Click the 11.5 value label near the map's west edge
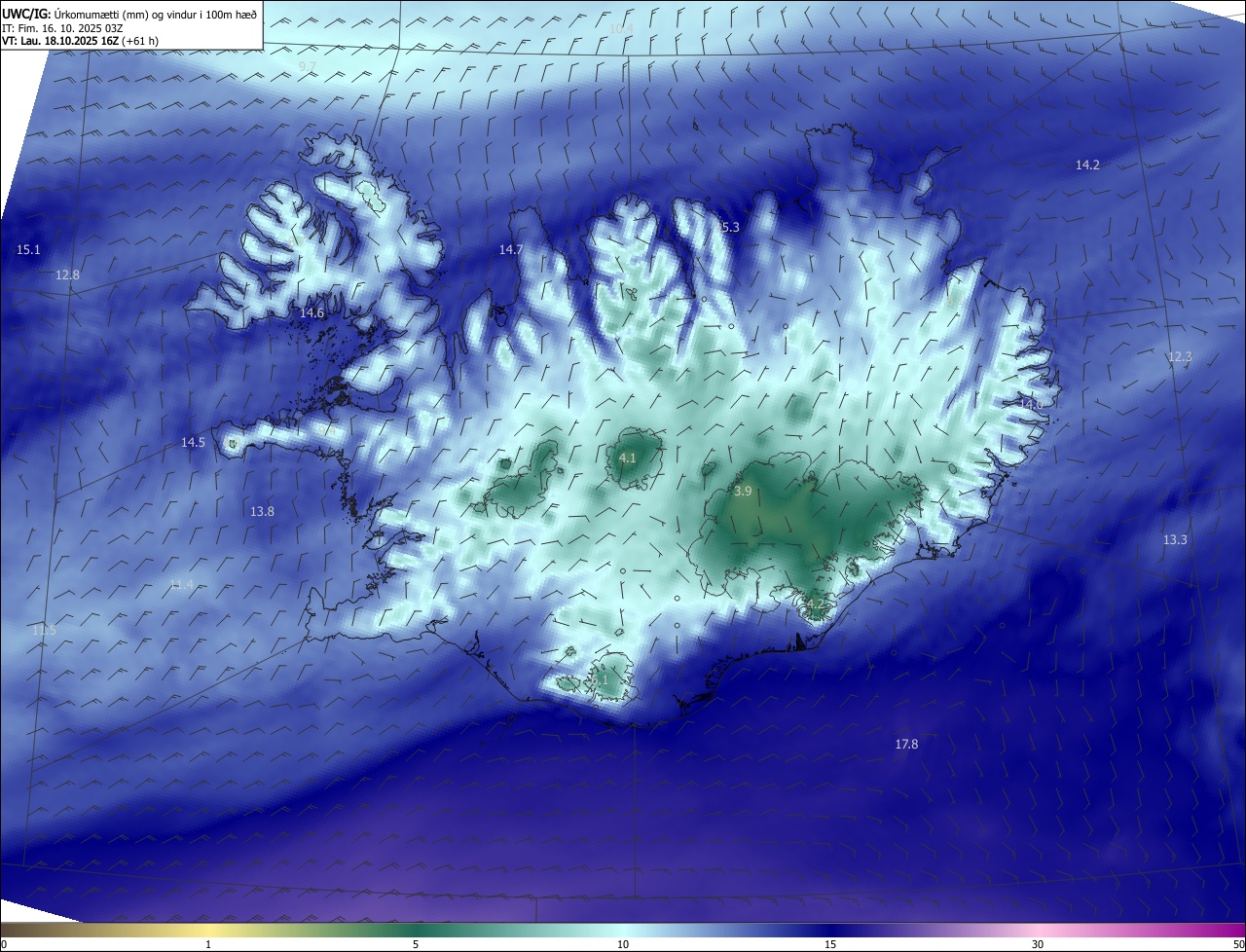 (44, 631)
